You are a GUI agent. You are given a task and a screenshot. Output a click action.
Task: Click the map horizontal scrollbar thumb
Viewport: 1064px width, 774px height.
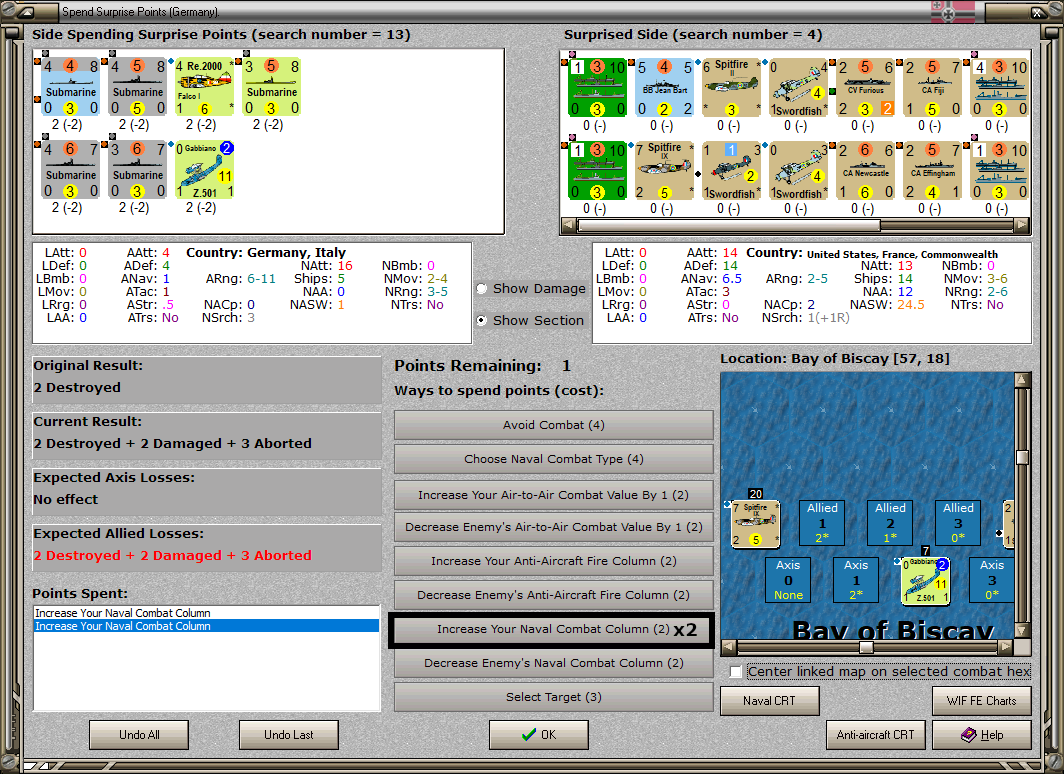(x=866, y=647)
